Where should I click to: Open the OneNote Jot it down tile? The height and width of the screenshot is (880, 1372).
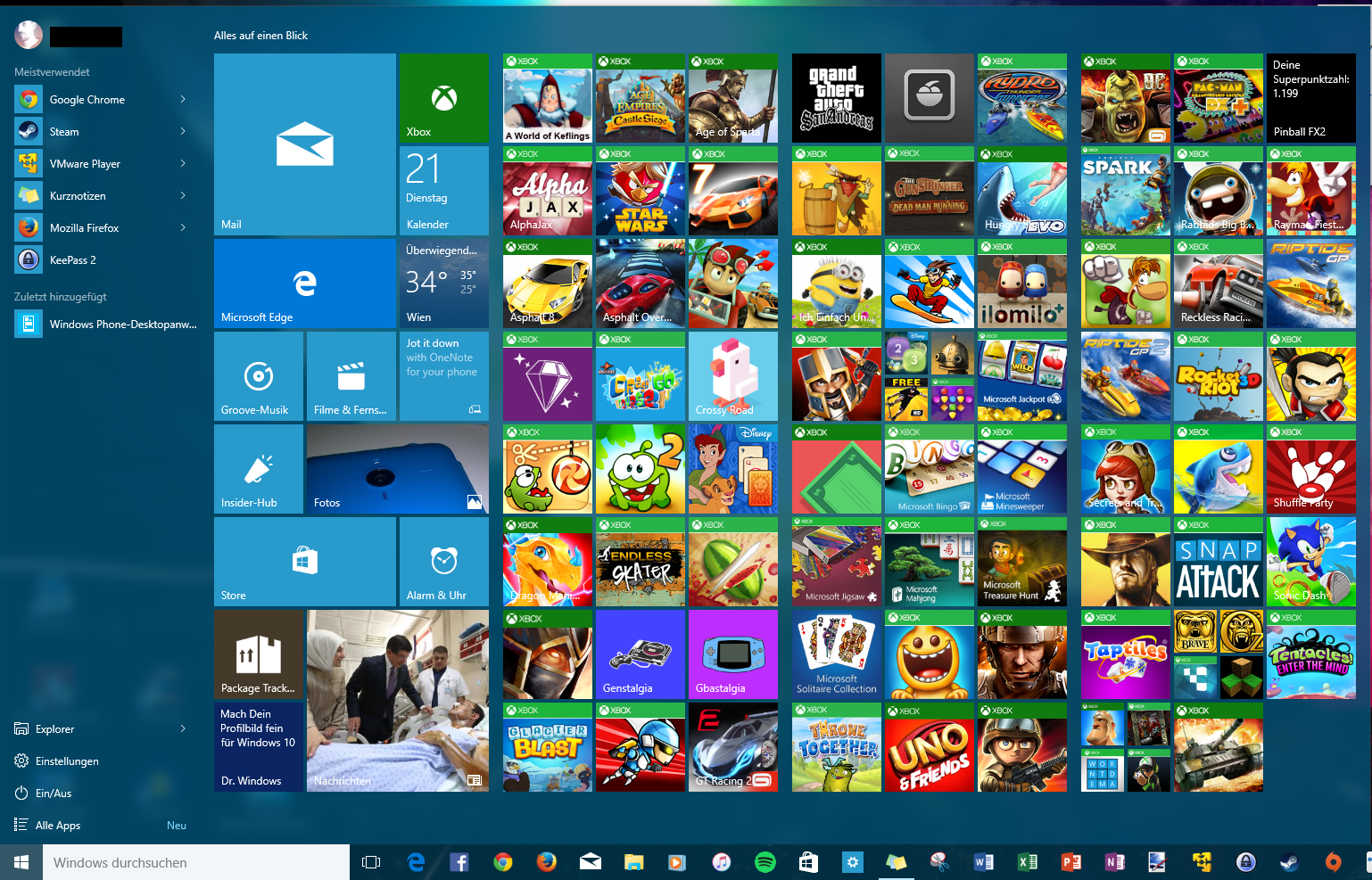444,376
